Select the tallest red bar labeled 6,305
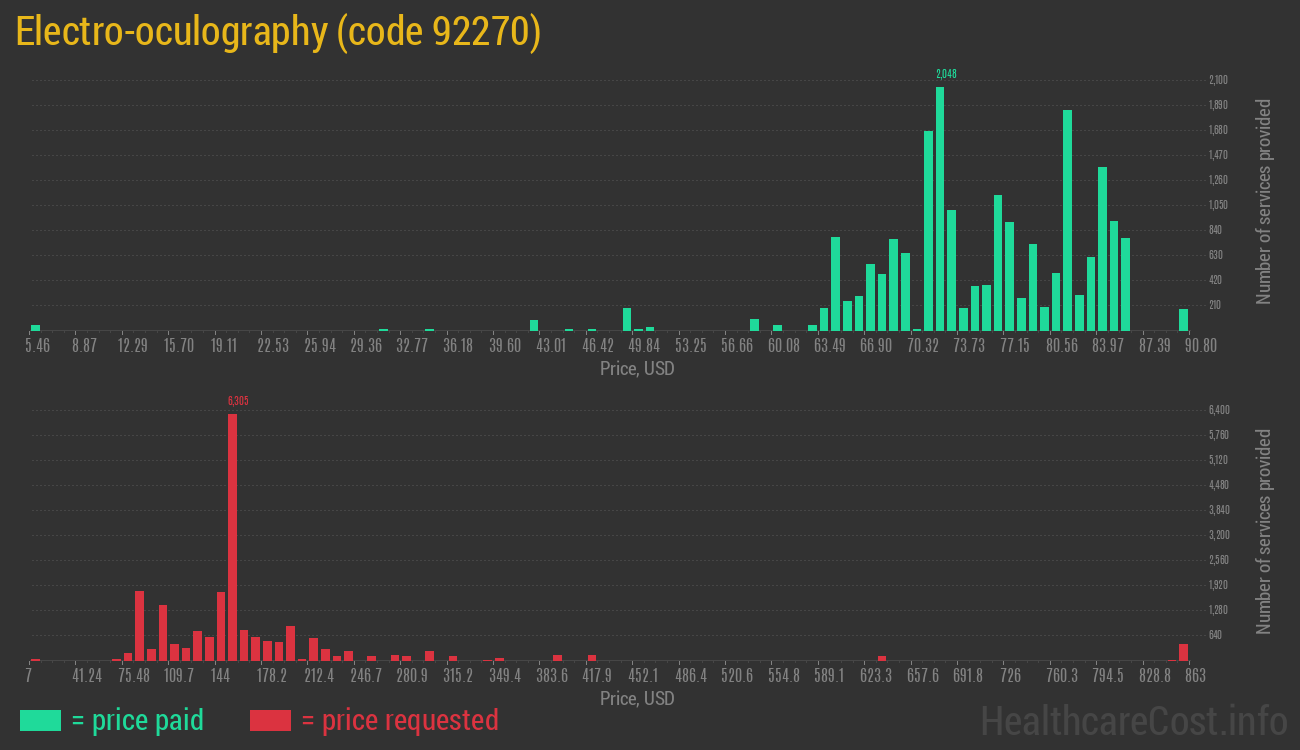This screenshot has height=750, width=1300. pyautogui.click(x=232, y=537)
